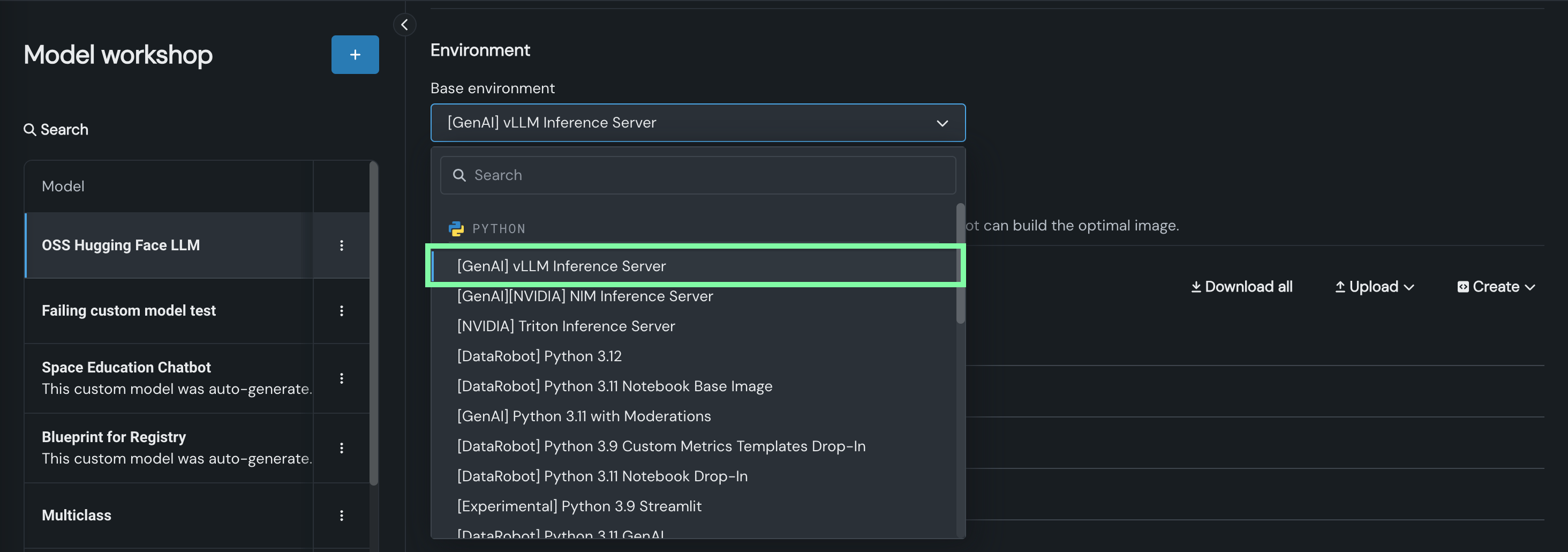The height and width of the screenshot is (552, 1568).
Task: Click the environment dropdown list scrollbar
Action: [x=960, y=263]
